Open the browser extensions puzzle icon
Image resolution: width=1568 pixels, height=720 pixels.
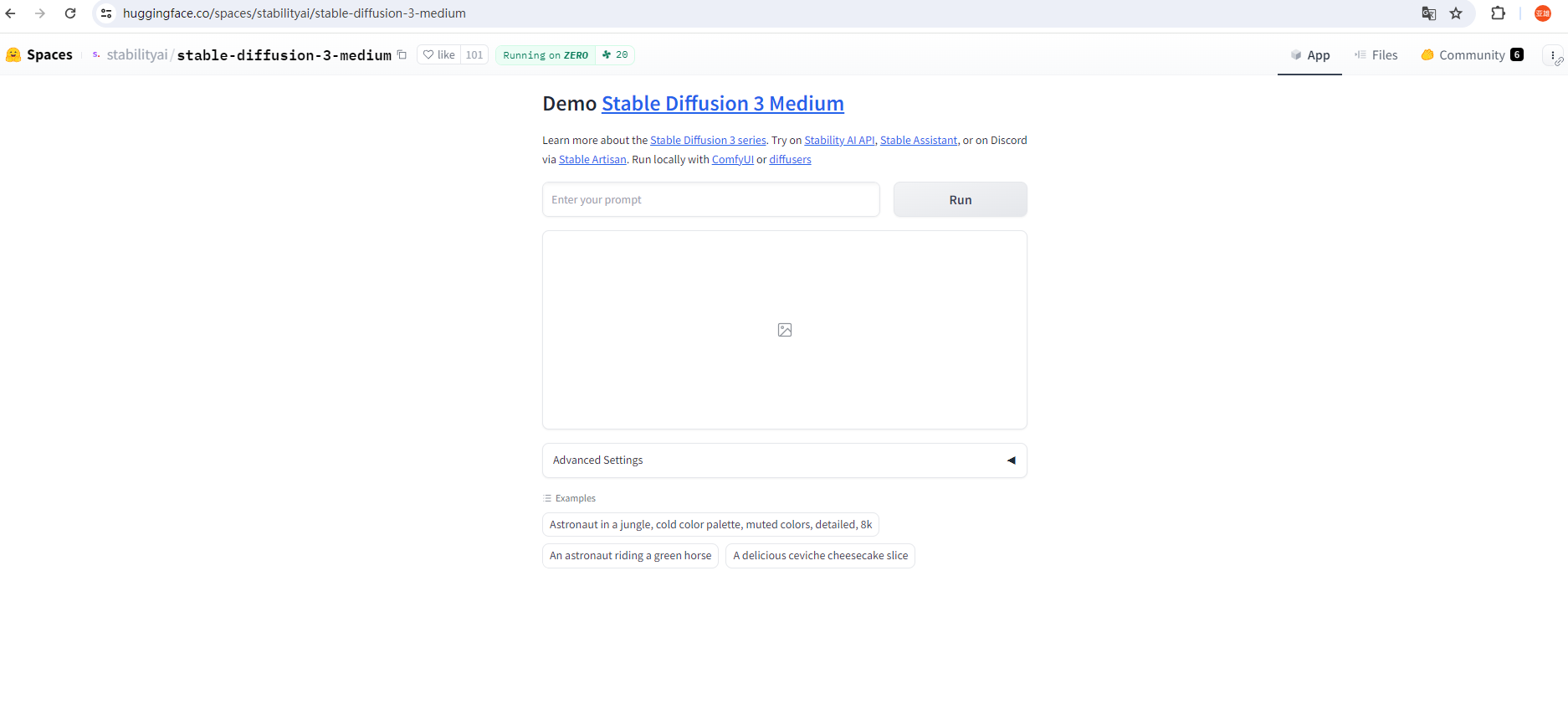pyautogui.click(x=1498, y=13)
